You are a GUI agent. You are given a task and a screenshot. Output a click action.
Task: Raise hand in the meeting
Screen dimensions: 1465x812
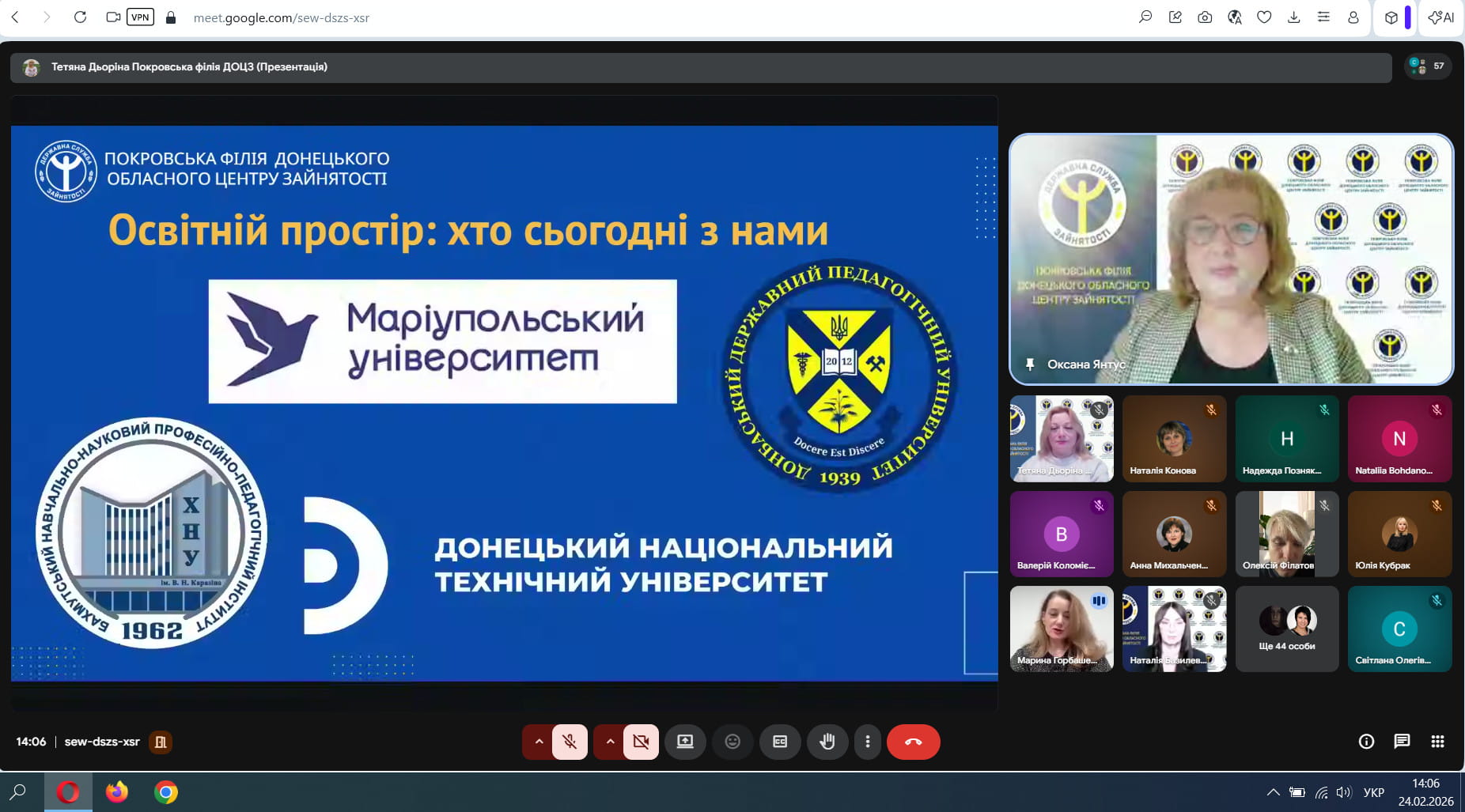(x=827, y=742)
